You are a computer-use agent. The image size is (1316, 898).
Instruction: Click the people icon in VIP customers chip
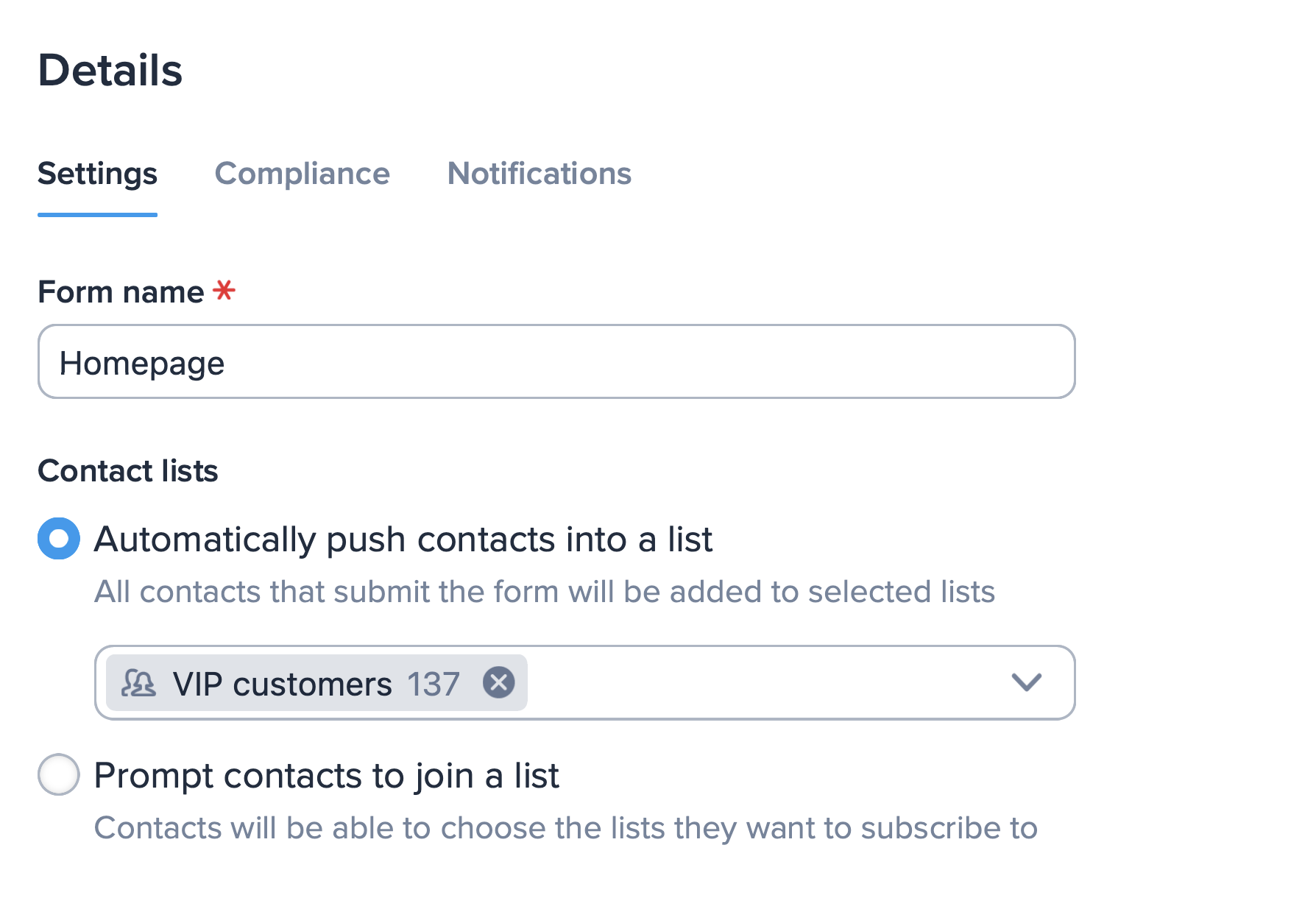click(x=138, y=683)
